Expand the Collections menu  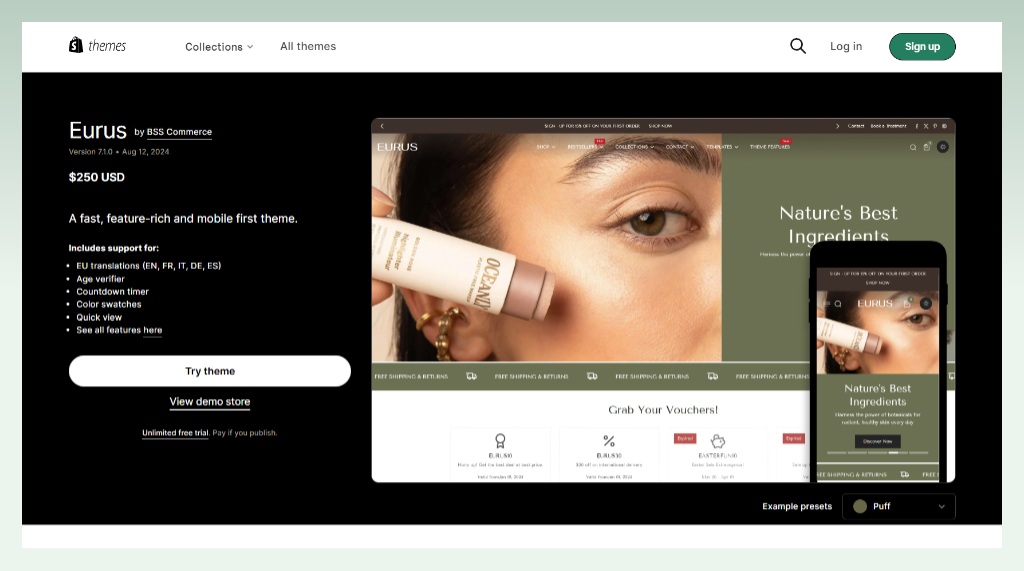coord(219,46)
